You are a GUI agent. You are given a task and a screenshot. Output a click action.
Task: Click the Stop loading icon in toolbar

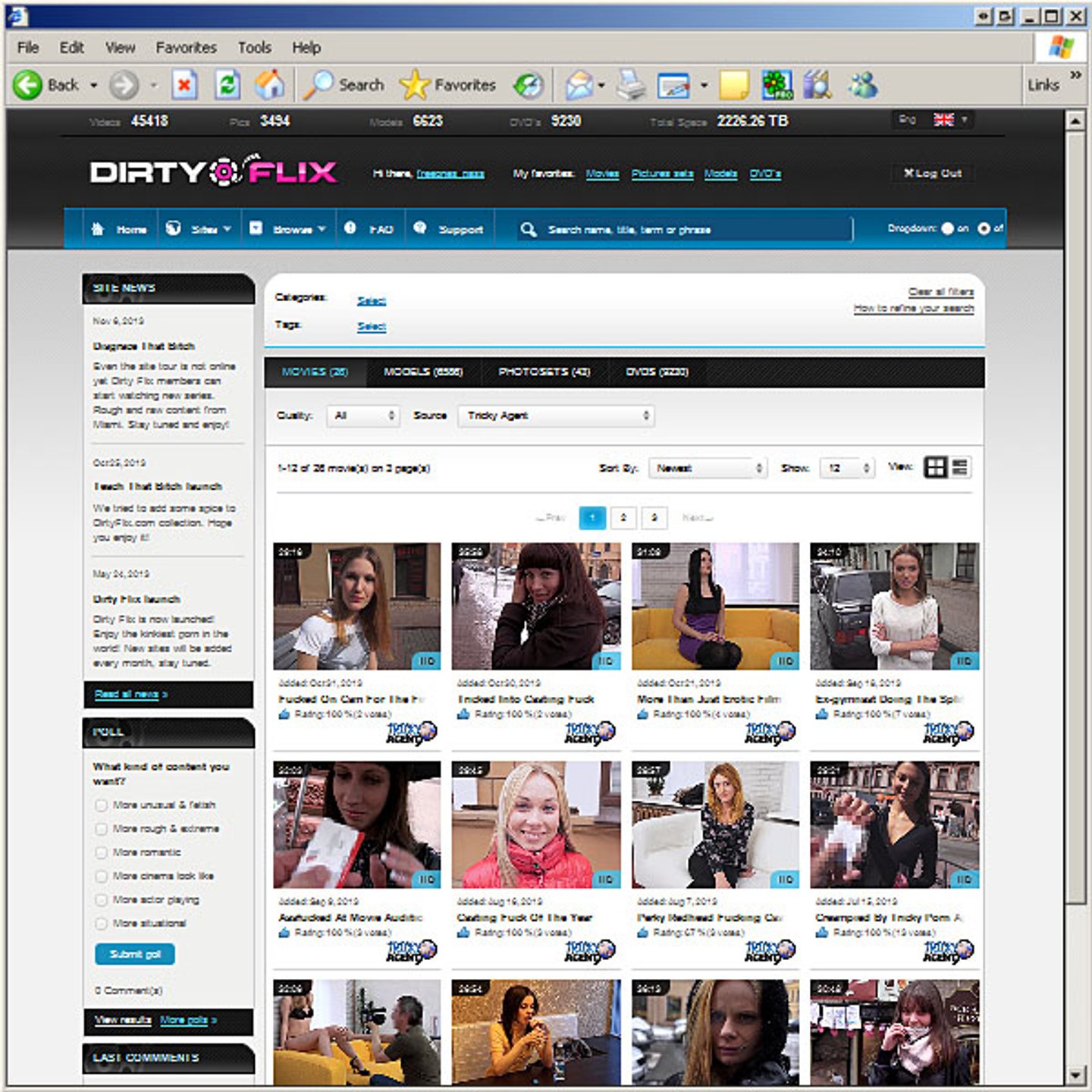184,85
